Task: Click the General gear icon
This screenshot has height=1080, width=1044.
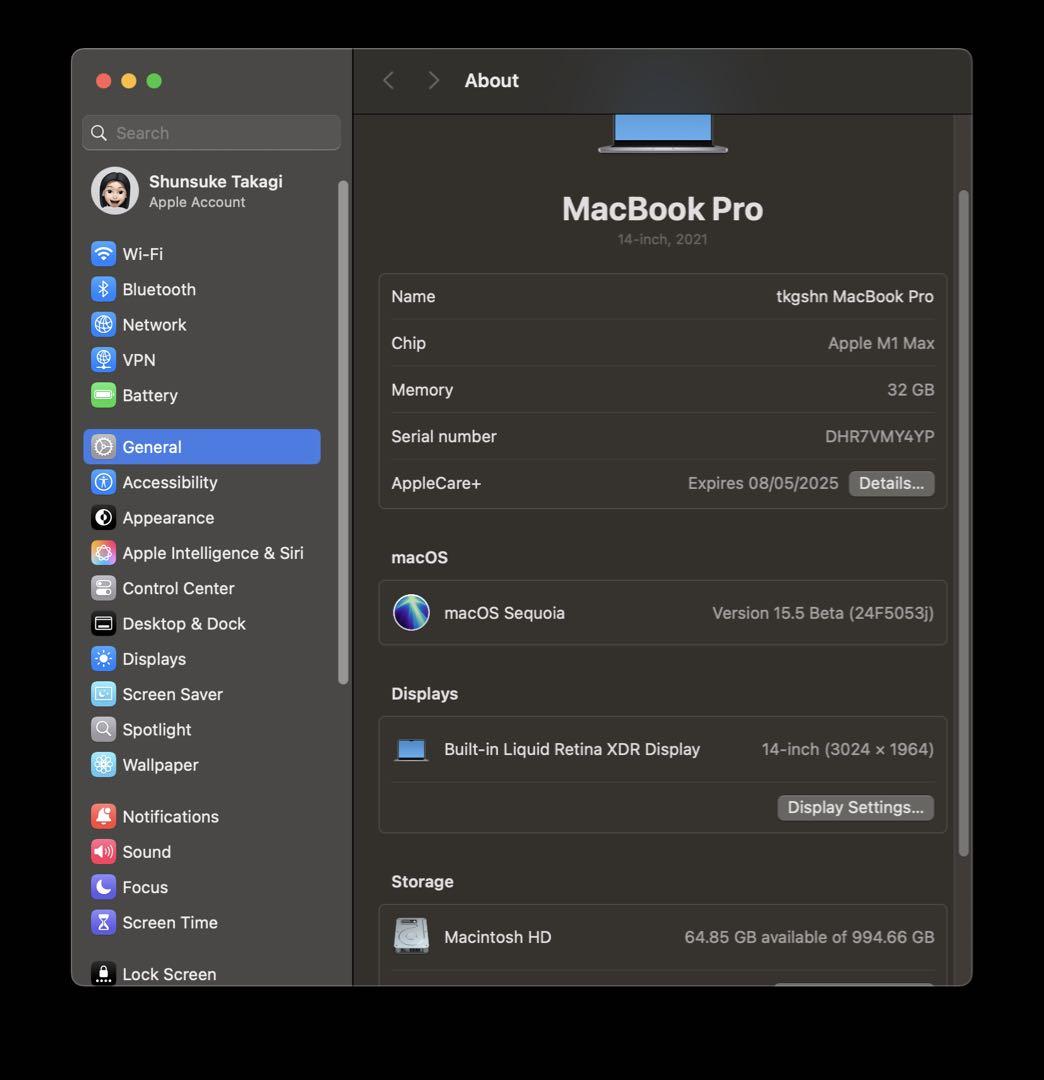Action: point(103,447)
